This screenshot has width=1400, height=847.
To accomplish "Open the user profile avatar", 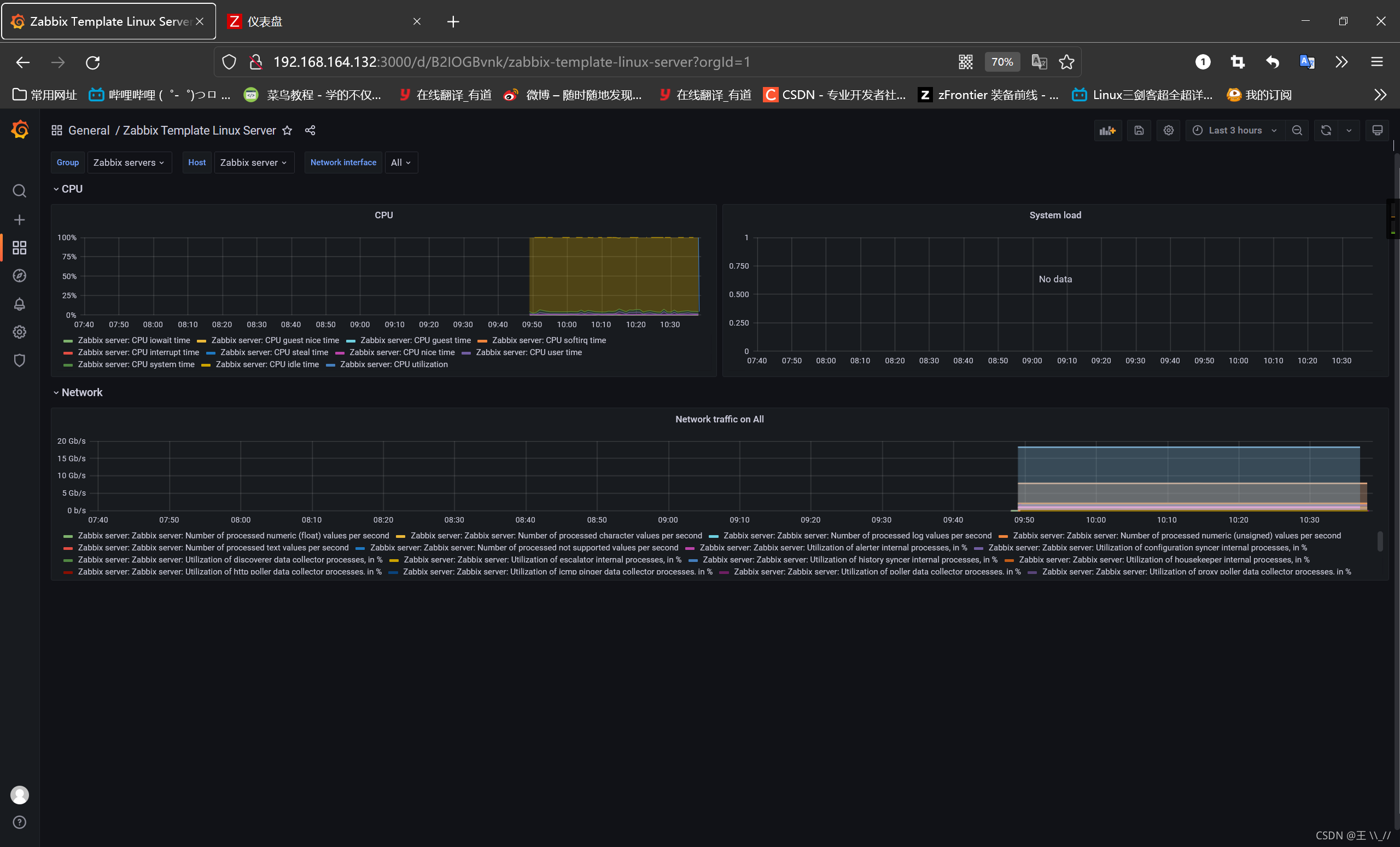I will tap(19, 794).
